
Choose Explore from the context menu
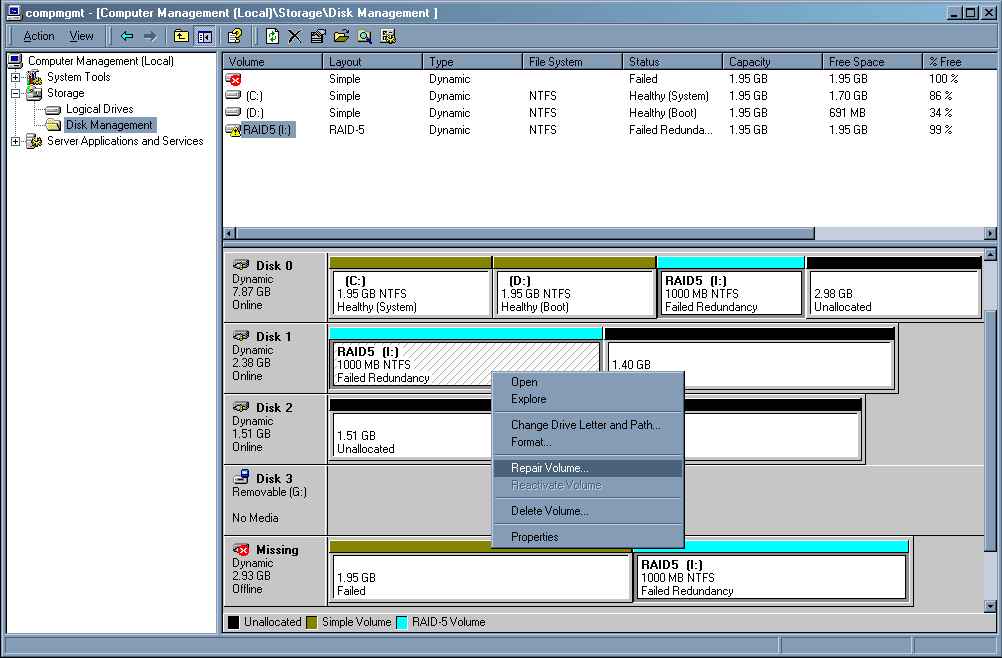click(x=587, y=399)
